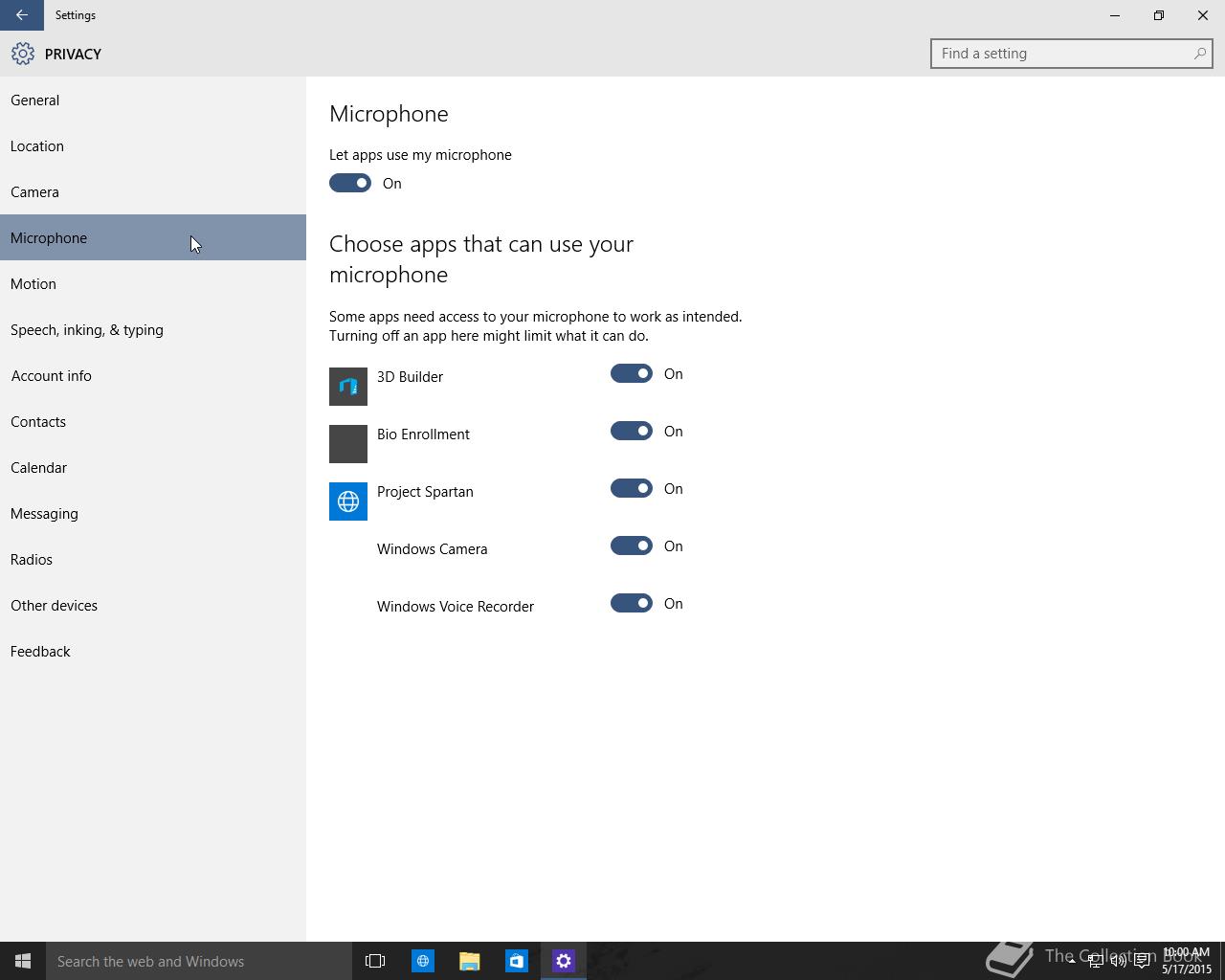This screenshot has height=980, width=1225.
Task: Show hidden tray icons arrow
Action: coord(1072,961)
